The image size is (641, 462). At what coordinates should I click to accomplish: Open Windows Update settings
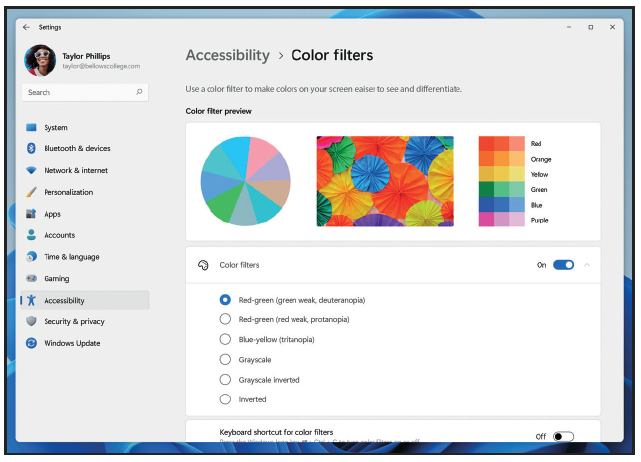tap(85, 343)
